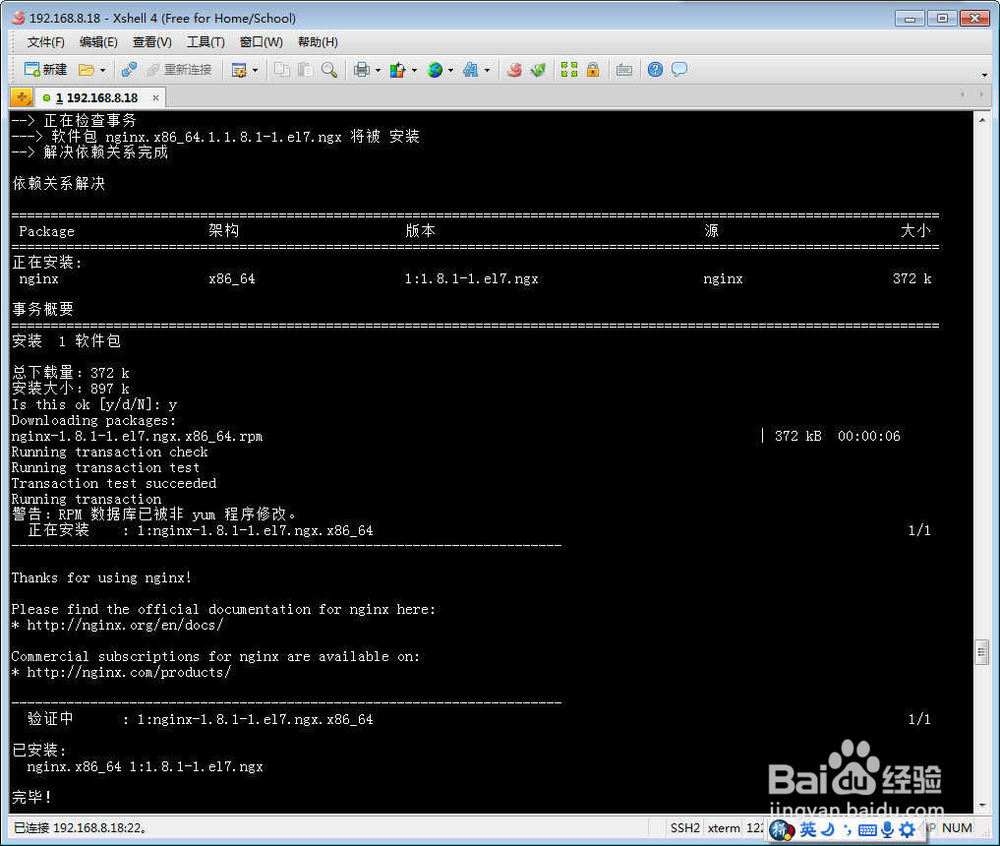The width and height of the screenshot is (1000, 846).
Task: Click the terminal vertical scrollbar thumb
Action: (982, 652)
